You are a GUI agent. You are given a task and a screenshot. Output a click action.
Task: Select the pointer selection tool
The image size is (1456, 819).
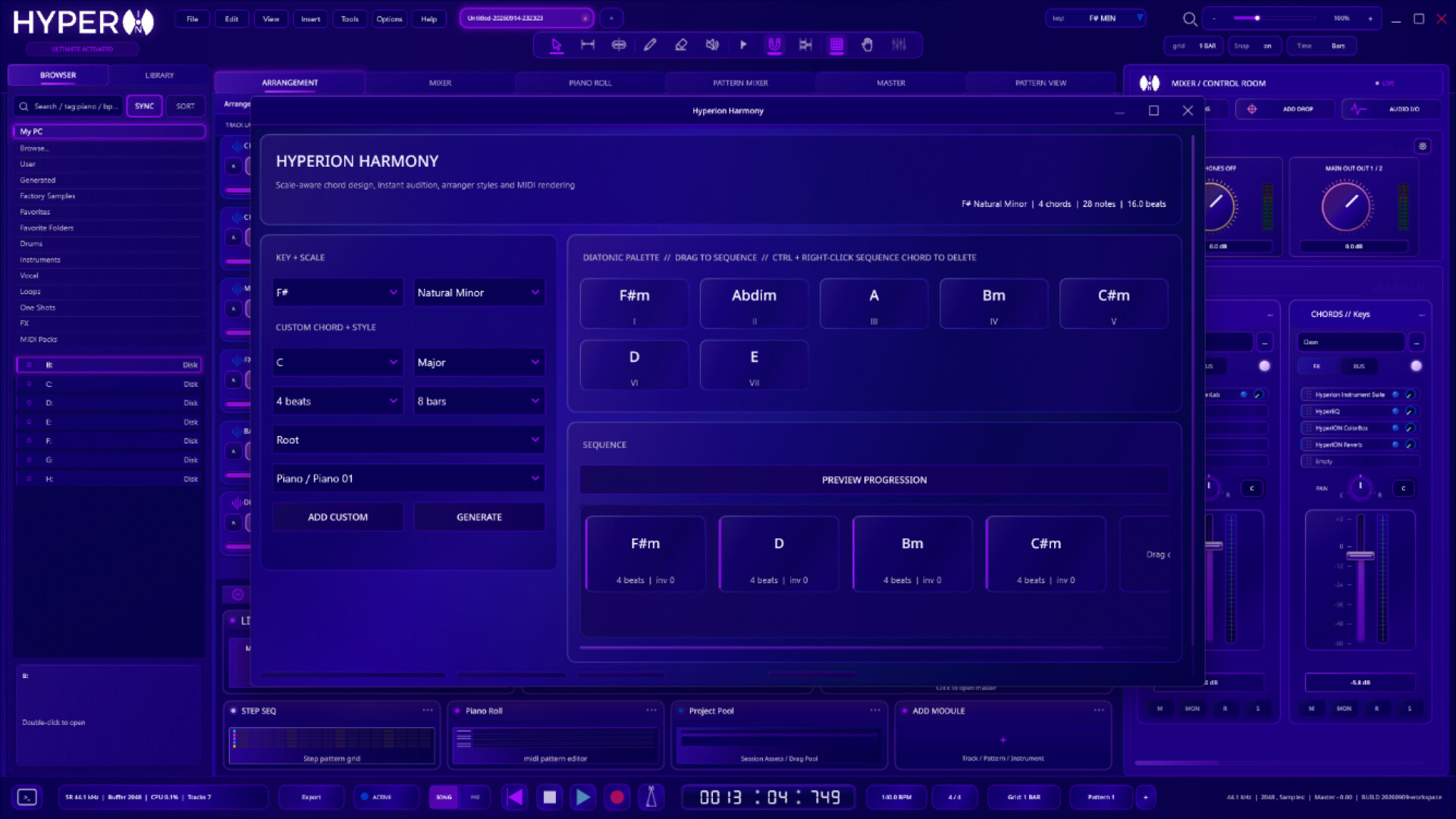point(557,45)
